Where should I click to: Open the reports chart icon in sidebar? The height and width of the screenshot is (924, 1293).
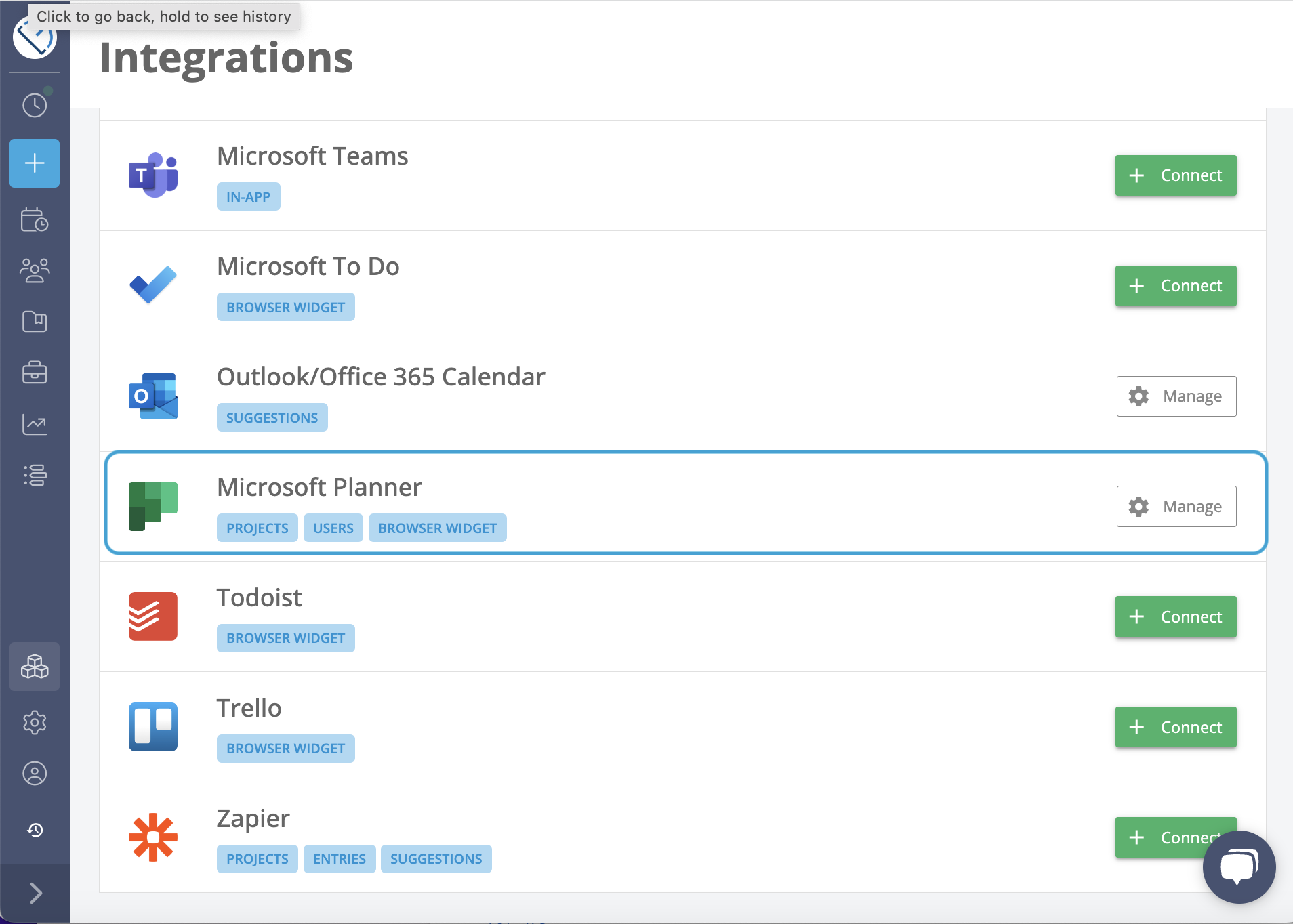[x=35, y=425]
